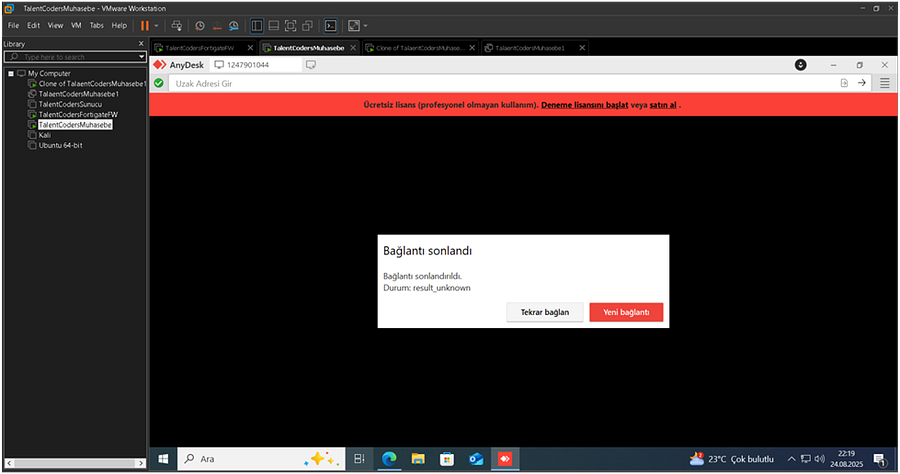This screenshot has width=900, height=474.
Task: Click the Send Ctrl+Alt+Del toolbar icon
Action: [177, 26]
